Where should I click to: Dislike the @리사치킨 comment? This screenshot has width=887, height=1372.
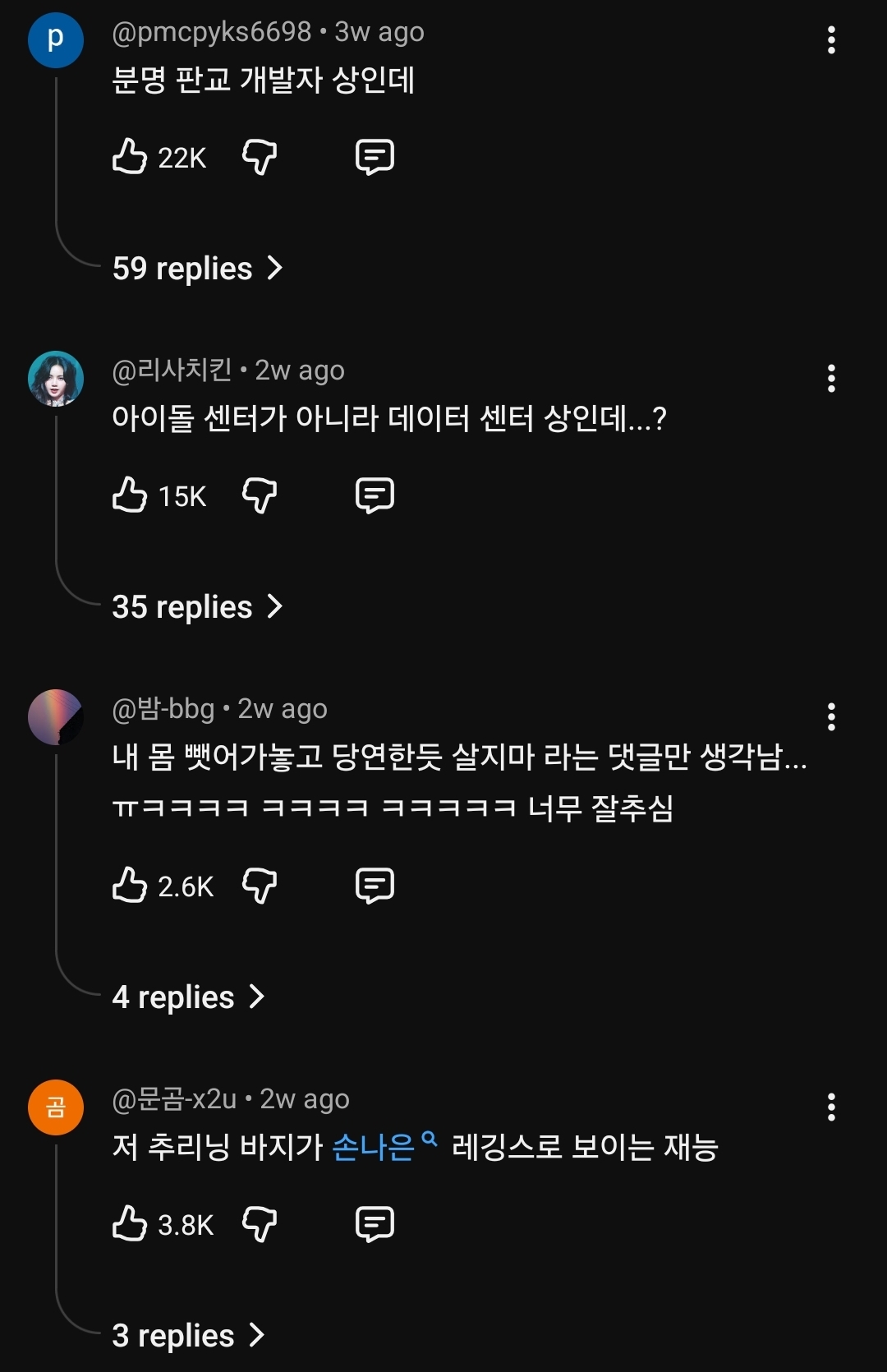tap(260, 495)
